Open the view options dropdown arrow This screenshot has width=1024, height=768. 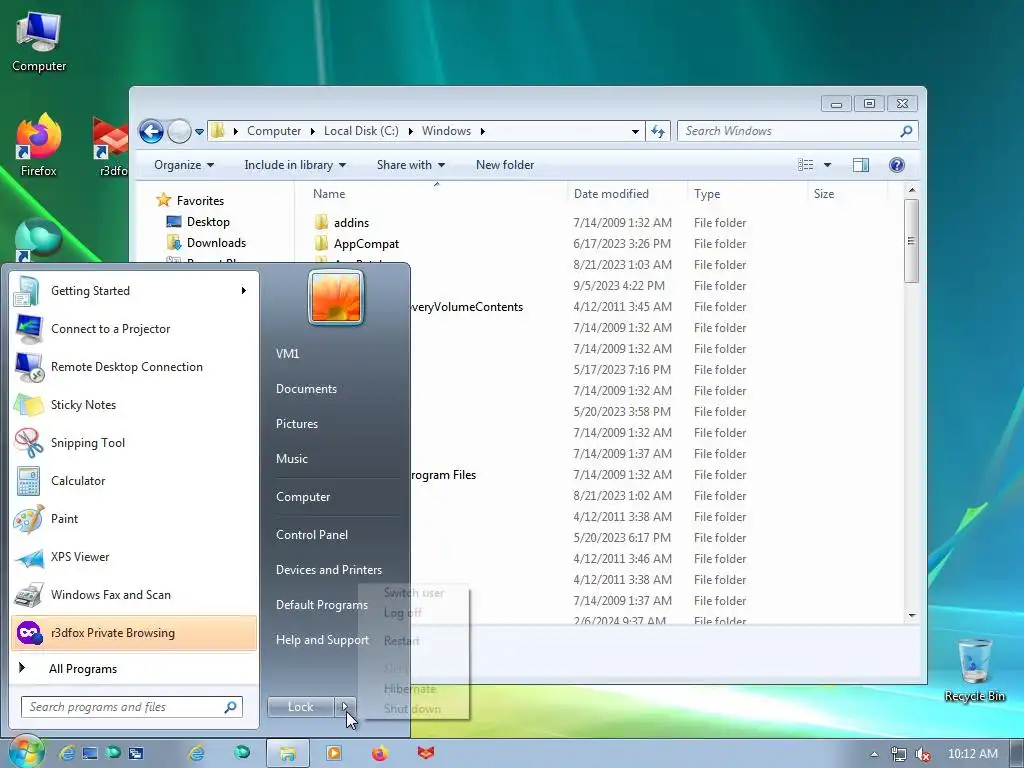coord(827,165)
